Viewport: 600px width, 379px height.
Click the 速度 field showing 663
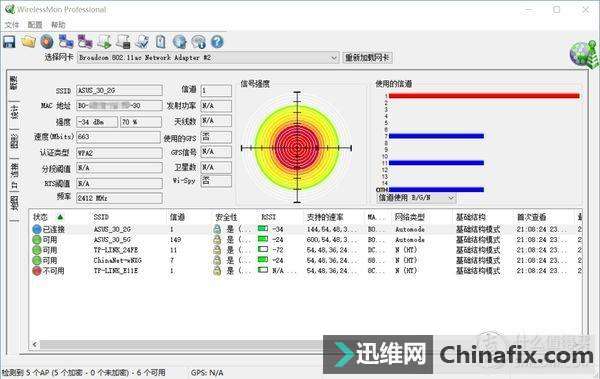pyautogui.click(x=118, y=137)
